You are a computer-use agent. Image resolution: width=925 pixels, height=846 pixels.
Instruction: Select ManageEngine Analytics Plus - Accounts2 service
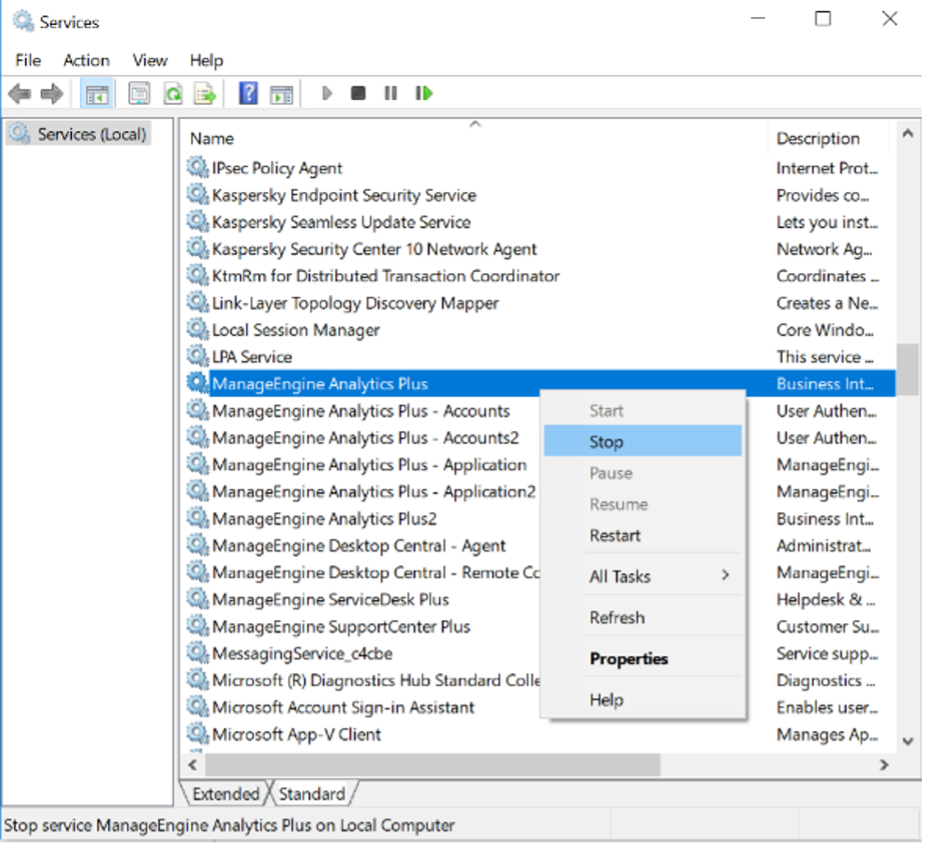(365, 438)
